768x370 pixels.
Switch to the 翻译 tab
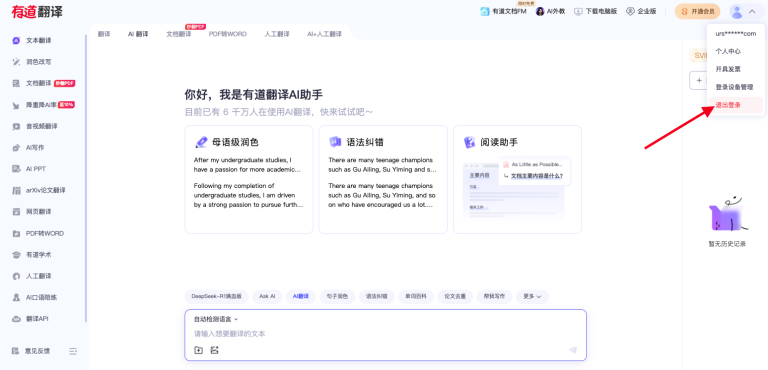click(x=104, y=34)
